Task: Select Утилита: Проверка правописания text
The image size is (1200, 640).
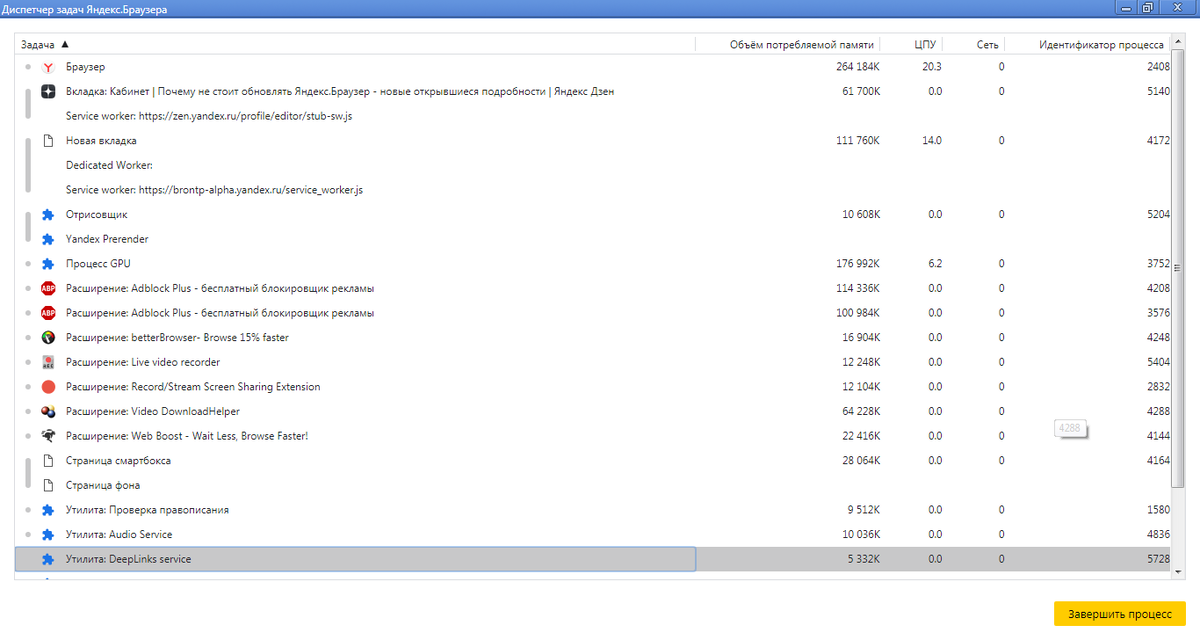Action: [147, 510]
